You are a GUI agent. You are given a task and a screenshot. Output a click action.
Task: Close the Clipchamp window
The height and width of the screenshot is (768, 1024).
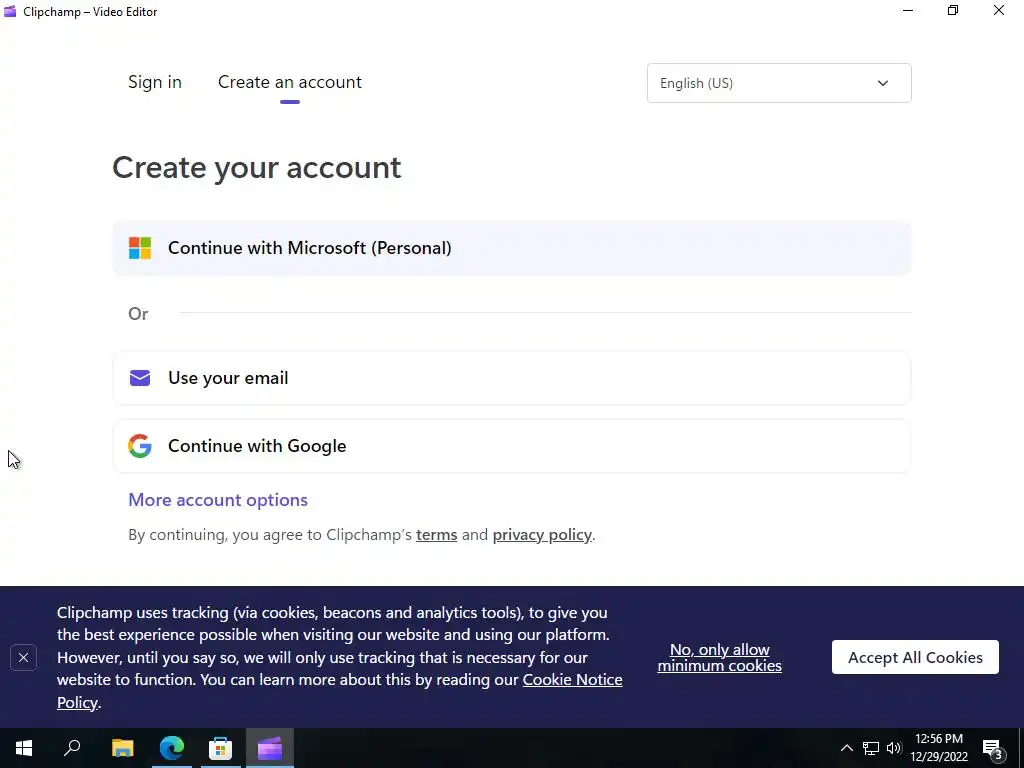999,11
